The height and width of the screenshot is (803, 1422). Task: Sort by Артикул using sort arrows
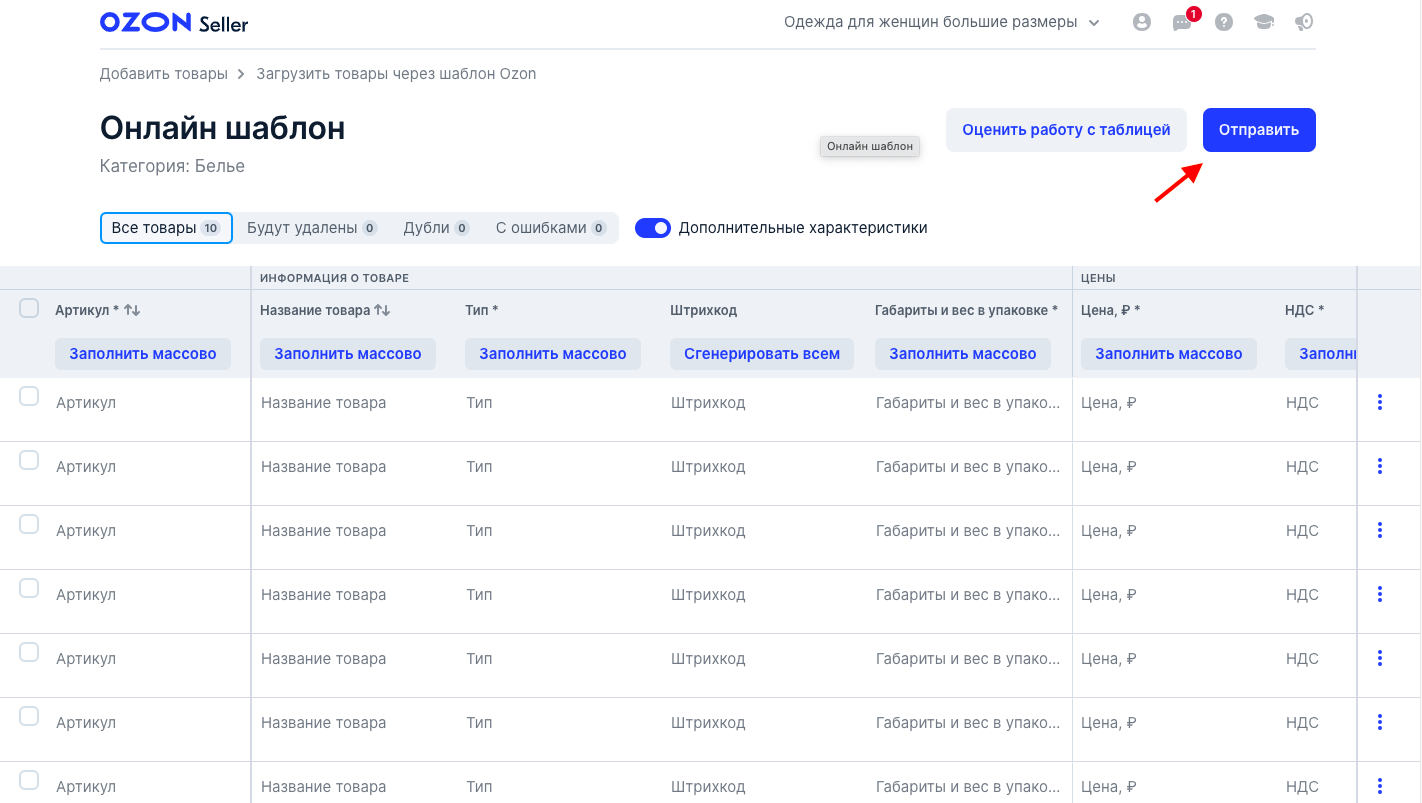[132, 311]
